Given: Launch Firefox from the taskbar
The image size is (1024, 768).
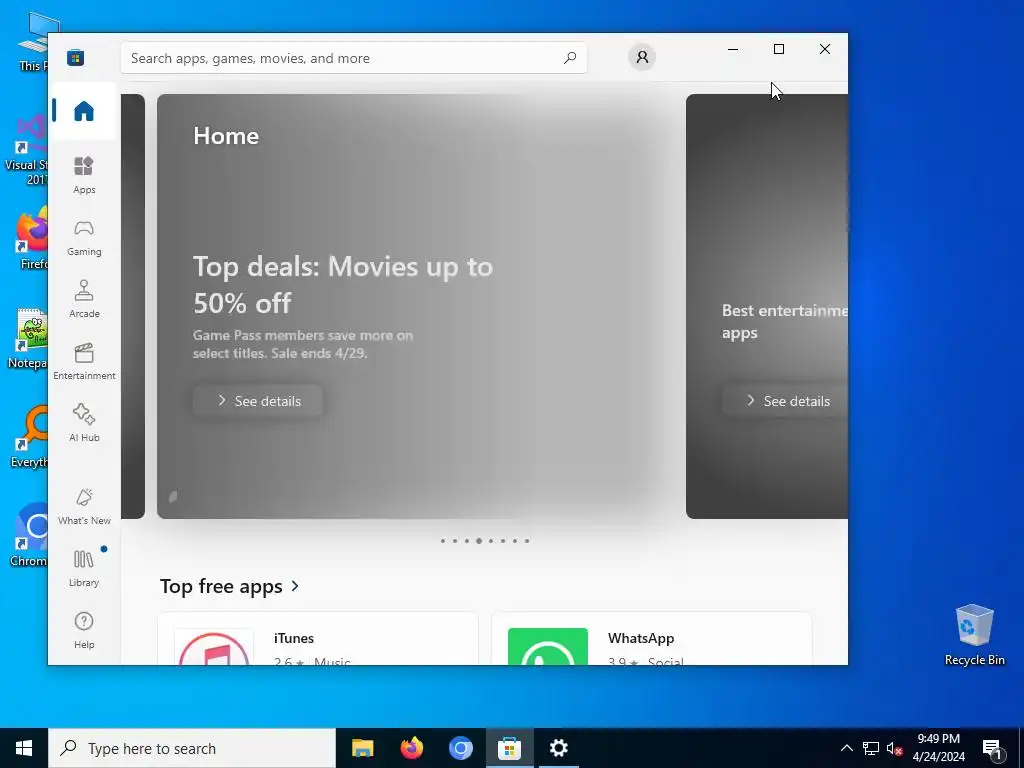Looking at the screenshot, I should [411, 748].
